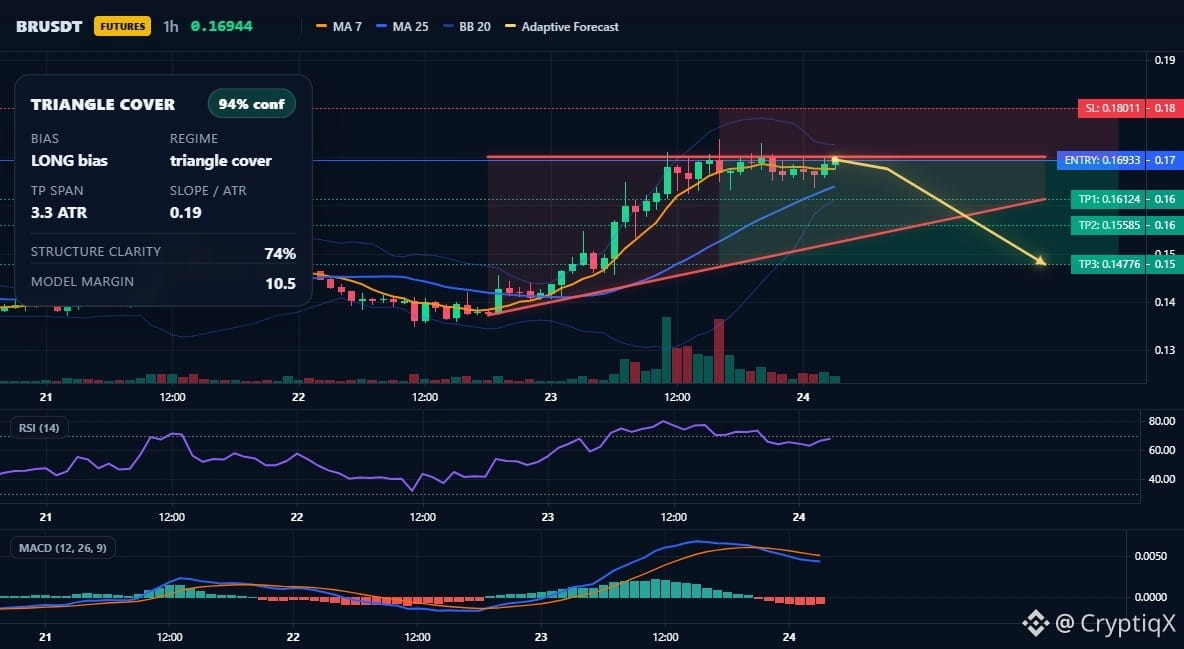Screen dimensions: 1184x649
Task: Click the SL: 0.18011 stop-loss tag
Action: [1112, 108]
